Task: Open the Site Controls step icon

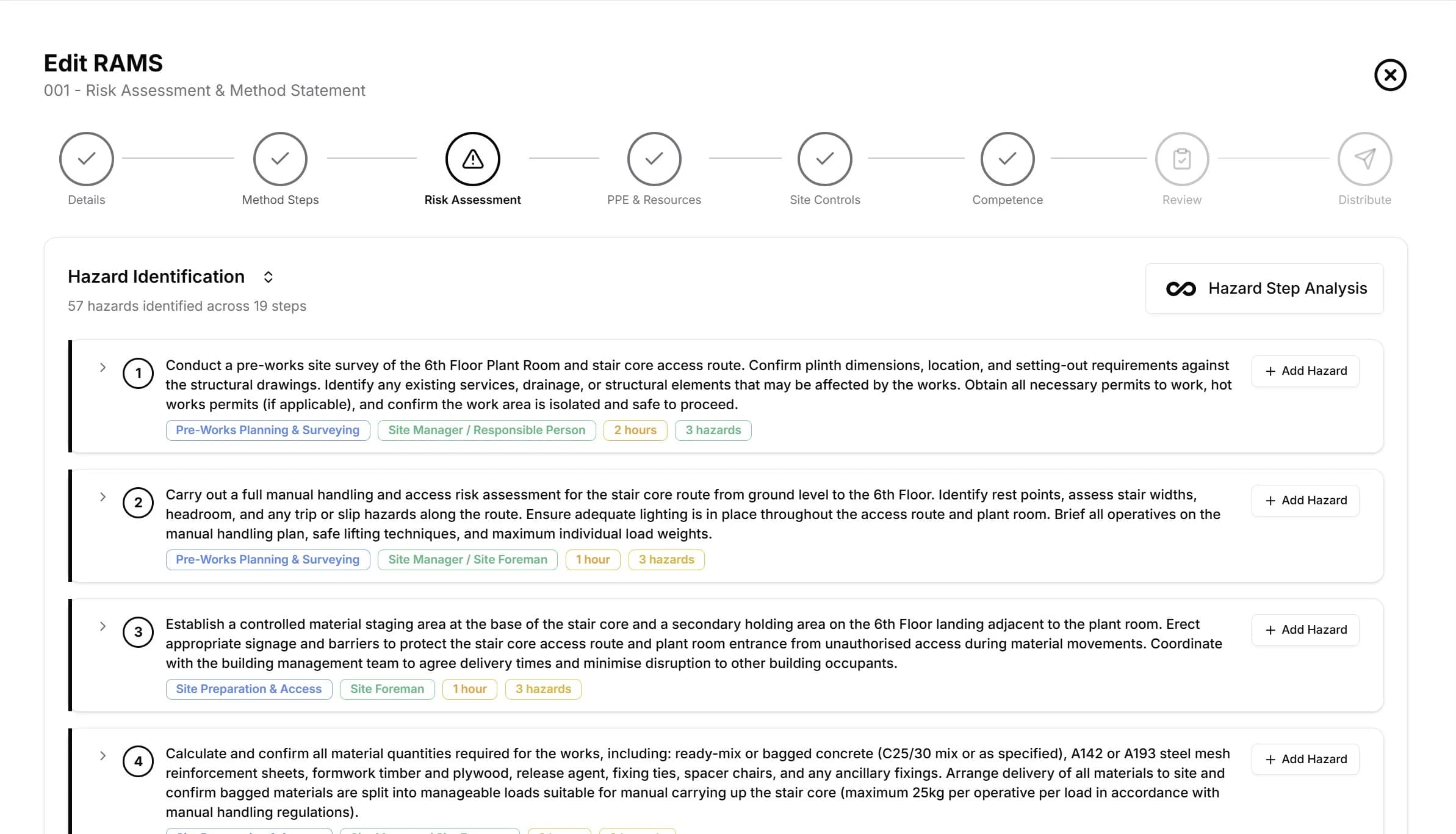Action: 825,159
